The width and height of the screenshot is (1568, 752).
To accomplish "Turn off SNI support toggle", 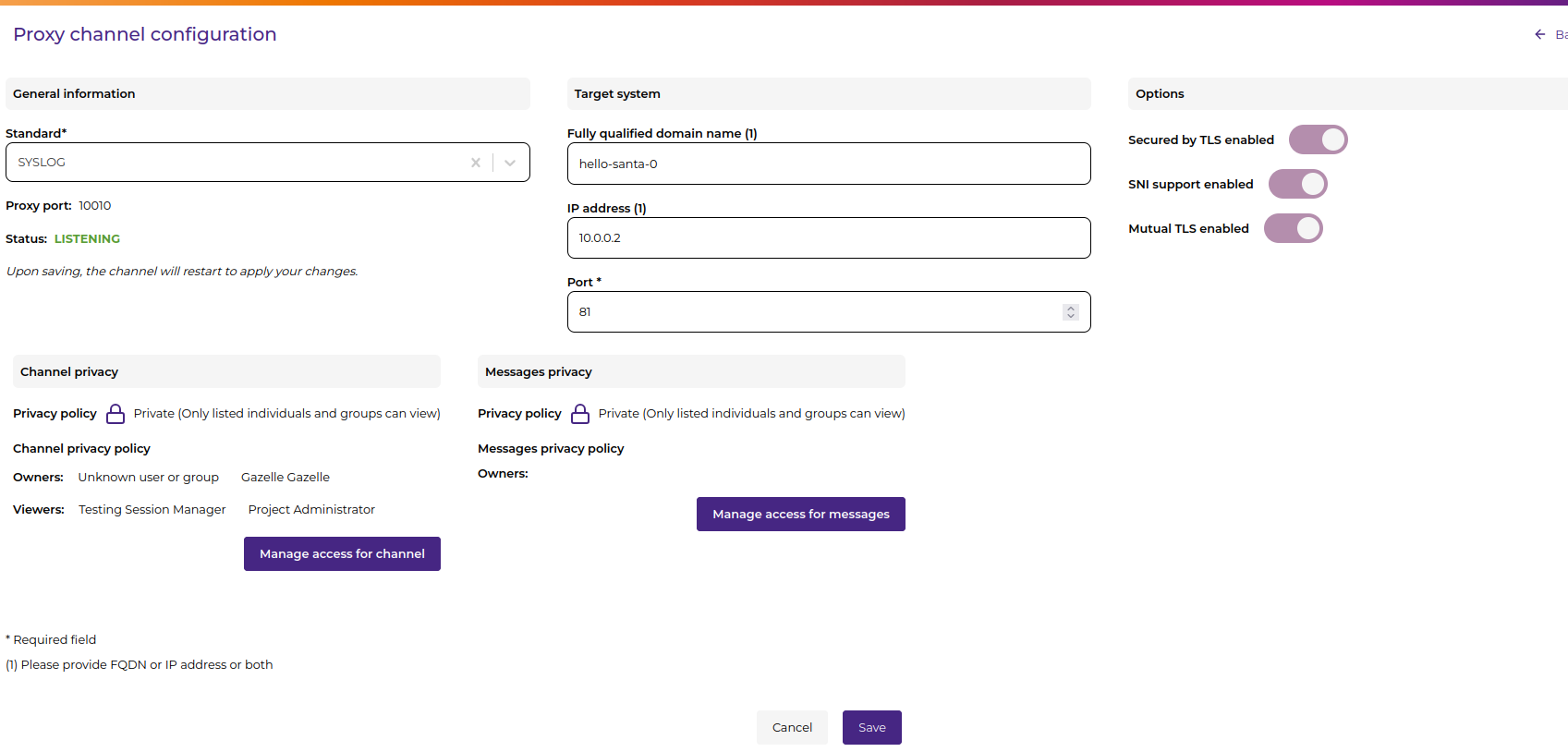I will 1297,184.
